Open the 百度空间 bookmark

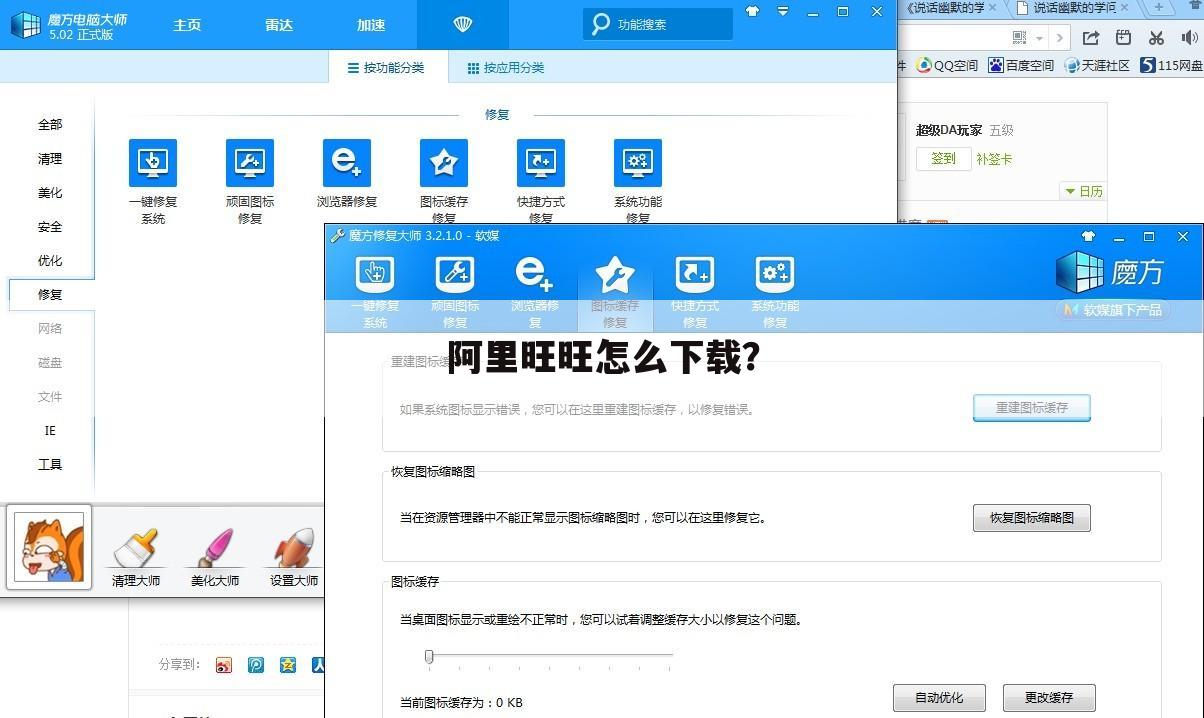tap(1021, 65)
